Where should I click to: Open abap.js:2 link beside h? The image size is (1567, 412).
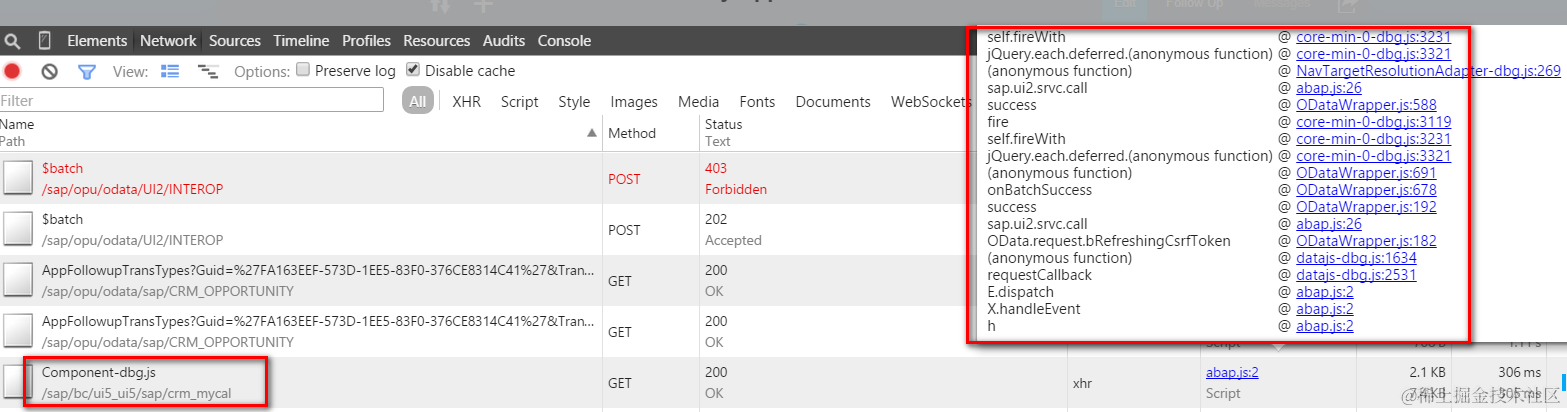pyautogui.click(x=1325, y=326)
